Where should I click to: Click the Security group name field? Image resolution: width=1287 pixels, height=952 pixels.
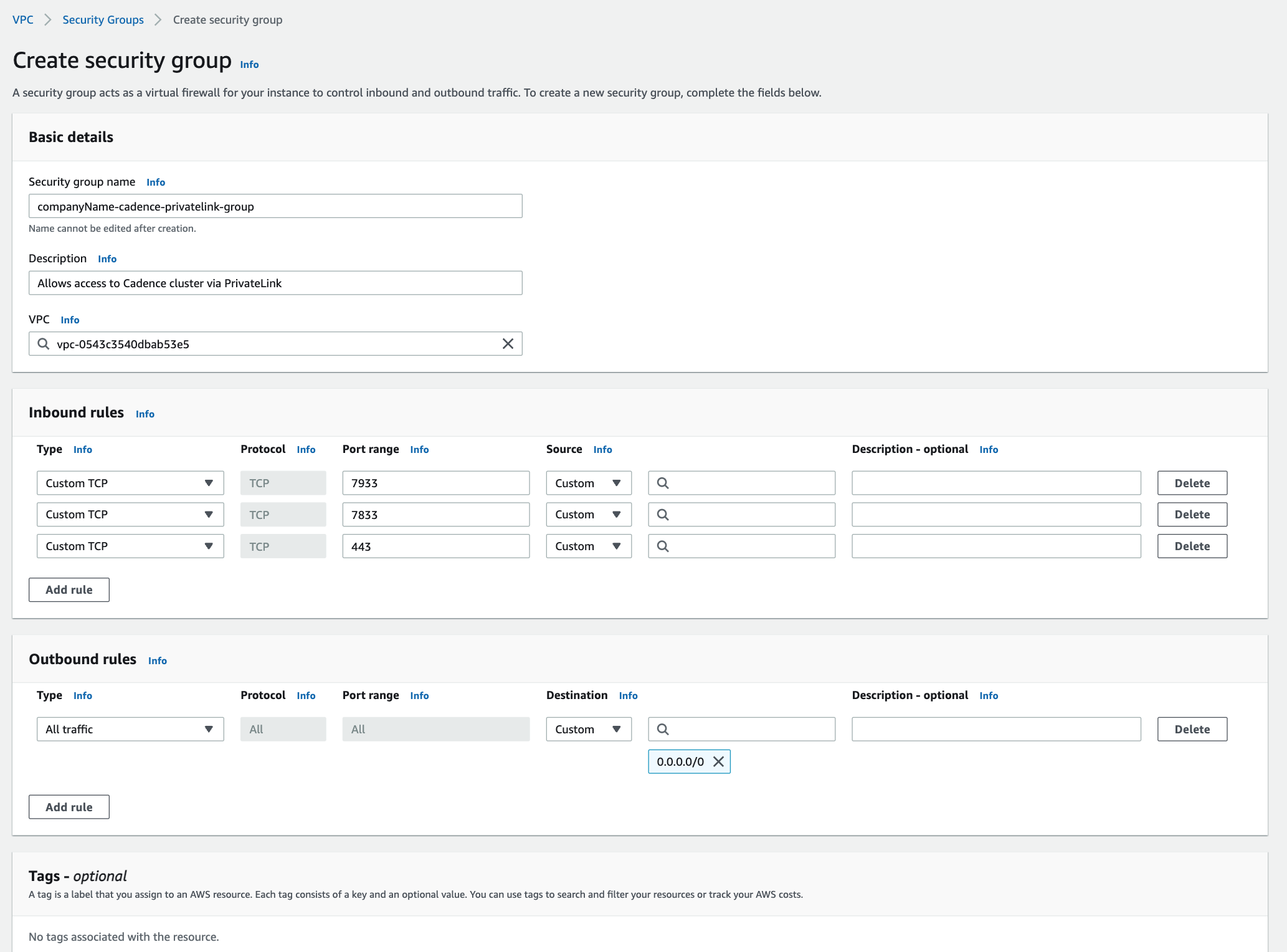click(275, 206)
